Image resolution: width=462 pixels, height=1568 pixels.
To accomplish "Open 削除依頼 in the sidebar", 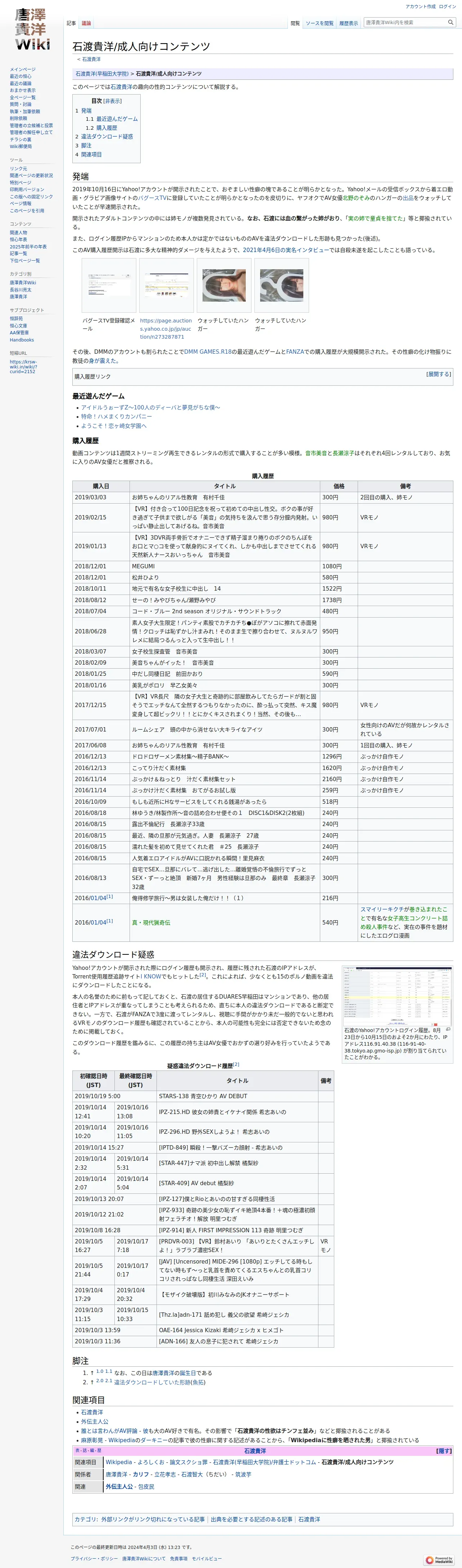I will pyautogui.click(x=18, y=119).
